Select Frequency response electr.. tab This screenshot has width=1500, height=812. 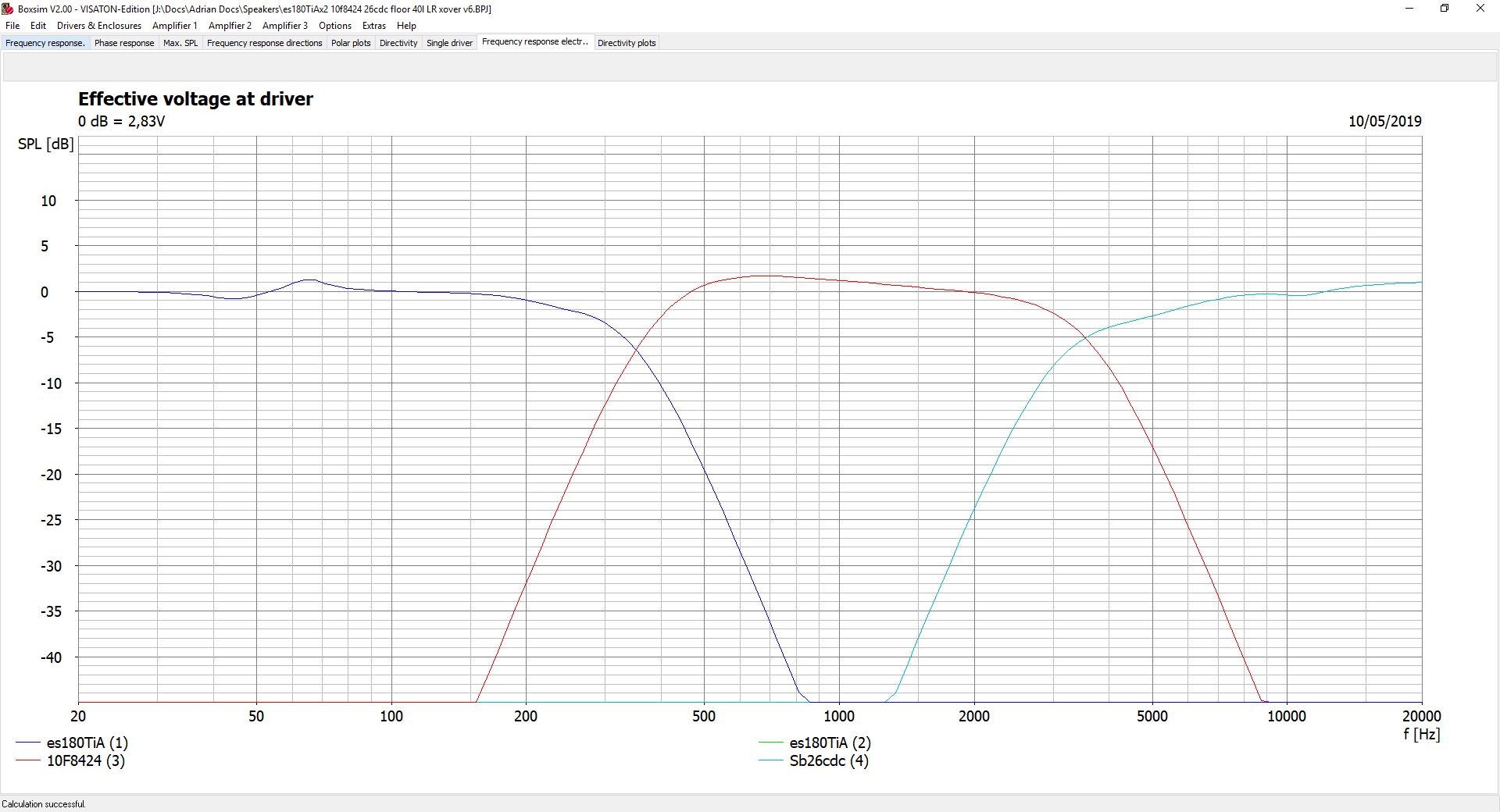click(x=535, y=41)
